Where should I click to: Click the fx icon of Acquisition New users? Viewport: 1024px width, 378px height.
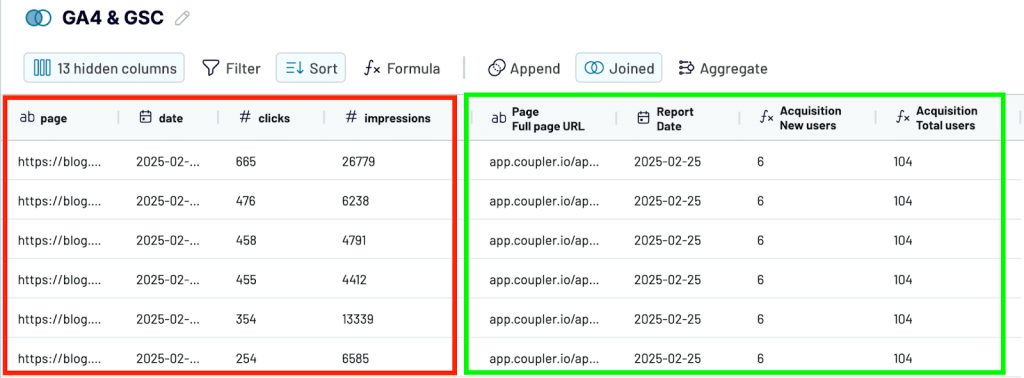tap(767, 118)
